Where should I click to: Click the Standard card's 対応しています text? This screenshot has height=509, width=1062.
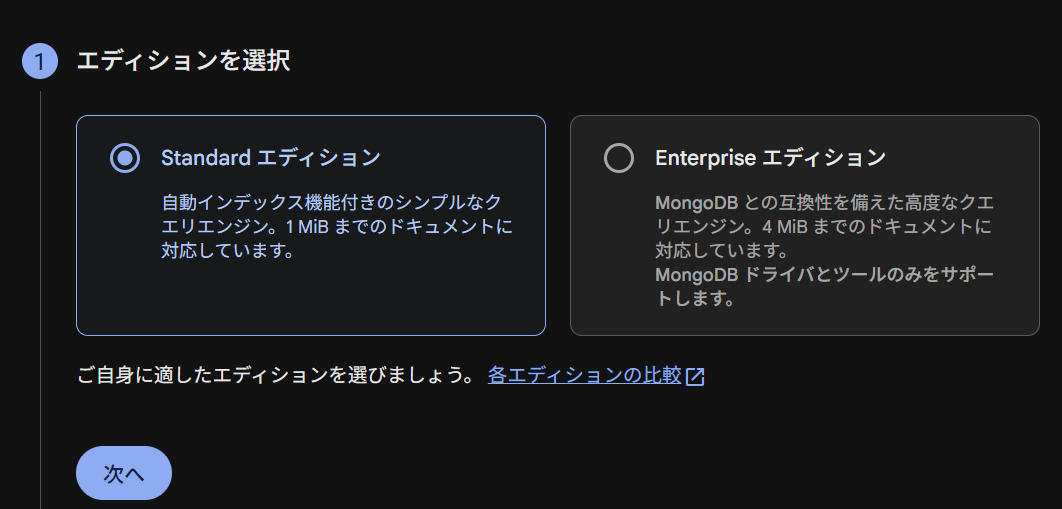click(x=227, y=251)
